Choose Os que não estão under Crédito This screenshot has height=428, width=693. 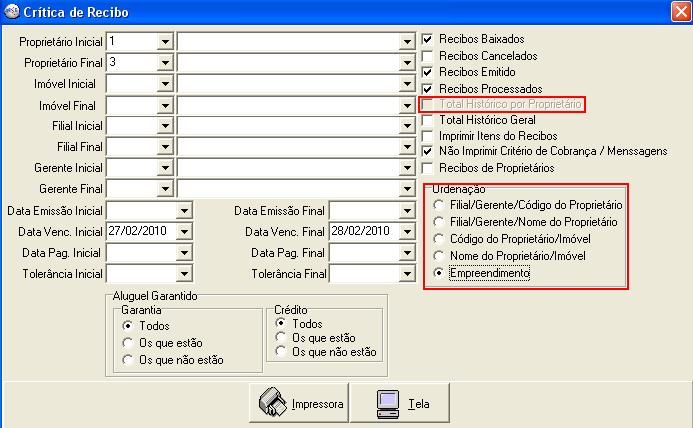coord(281,352)
